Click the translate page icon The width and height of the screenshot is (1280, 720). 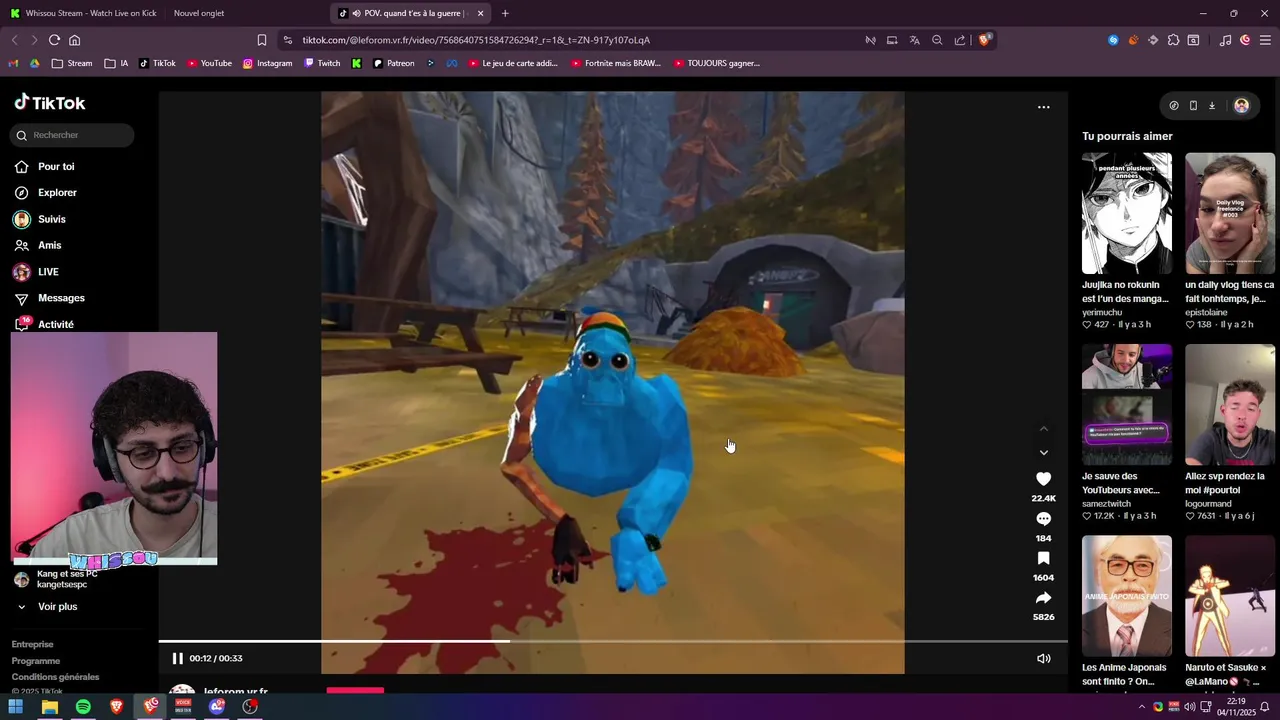pyautogui.click(x=914, y=40)
